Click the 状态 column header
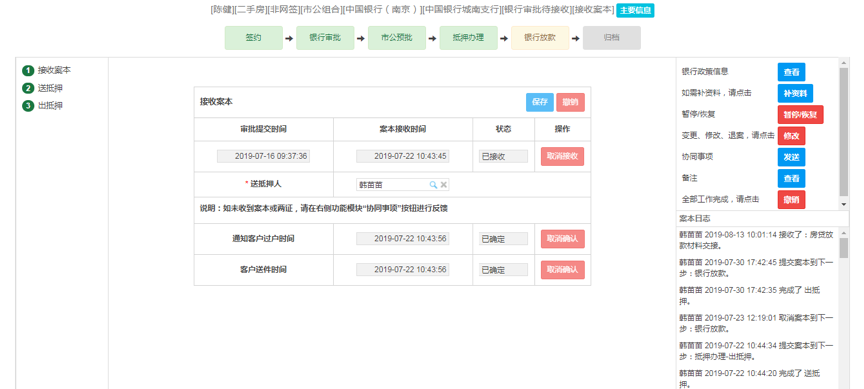Image resolution: width=864 pixels, height=389 pixels. (503, 129)
